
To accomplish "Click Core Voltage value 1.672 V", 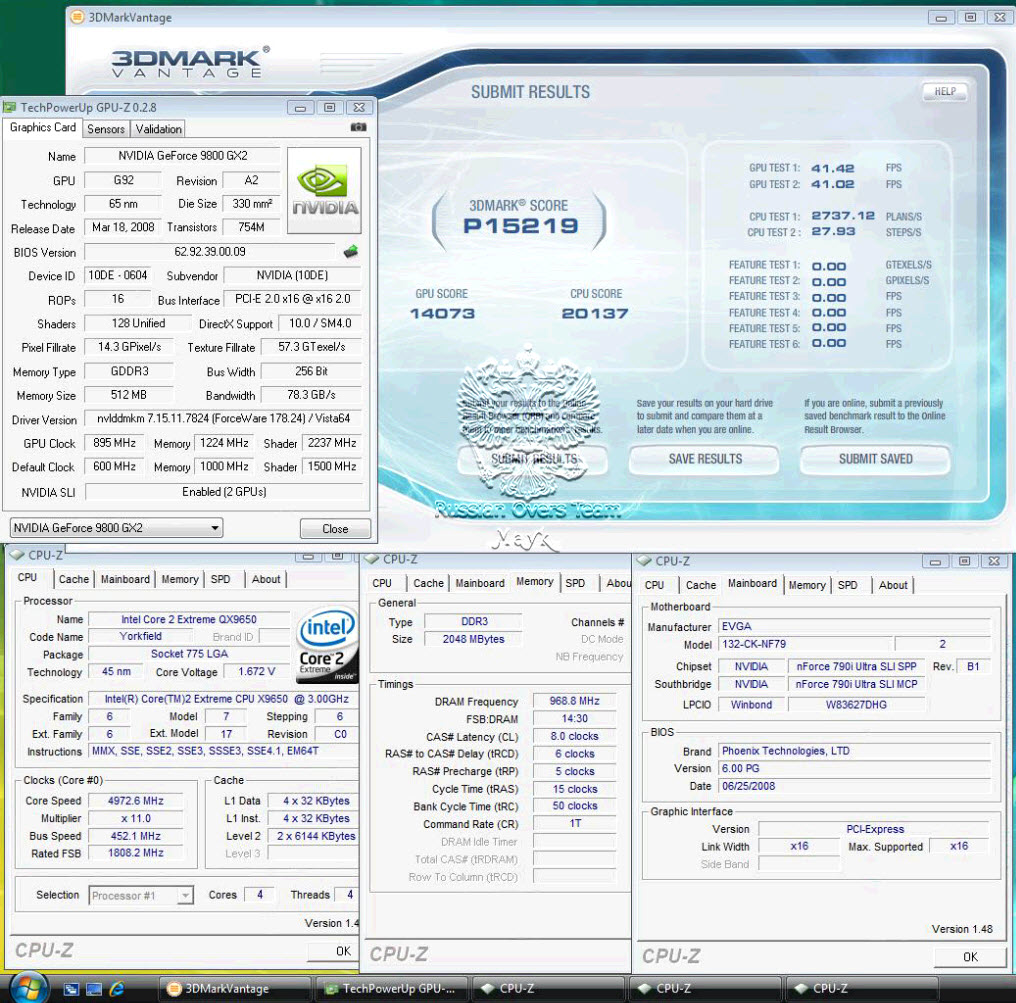I will coord(257,672).
